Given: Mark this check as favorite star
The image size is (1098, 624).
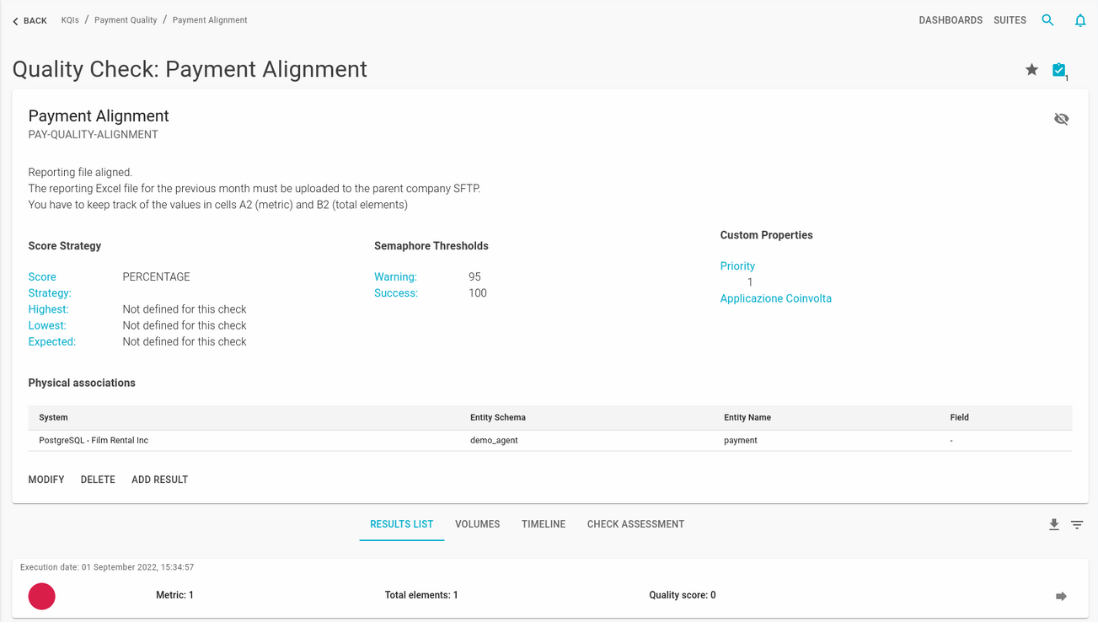Looking at the screenshot, I should pos(1031,69).
